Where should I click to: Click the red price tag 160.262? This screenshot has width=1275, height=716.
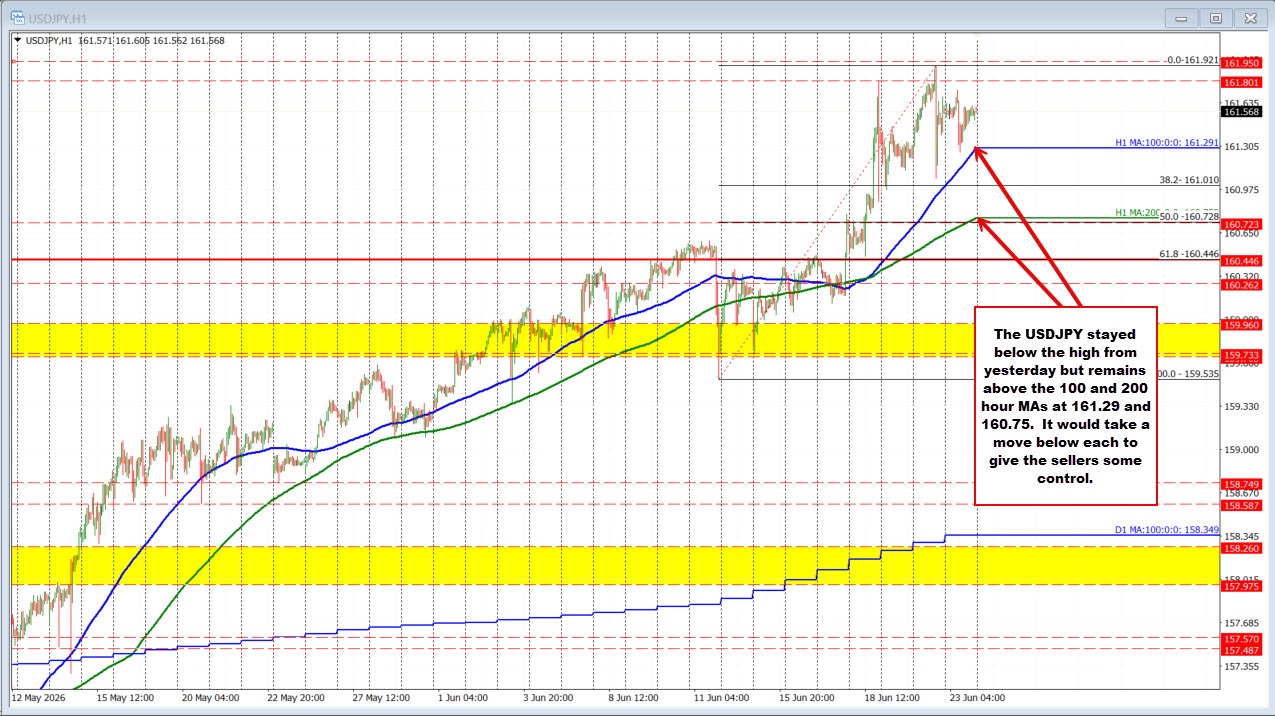pyautogui.click(x=1243, y=284)
